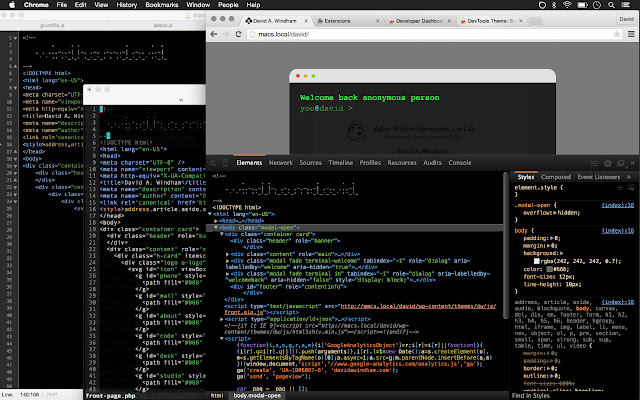
Task: Select the Computed styles tab
Action: coord(556,177)
